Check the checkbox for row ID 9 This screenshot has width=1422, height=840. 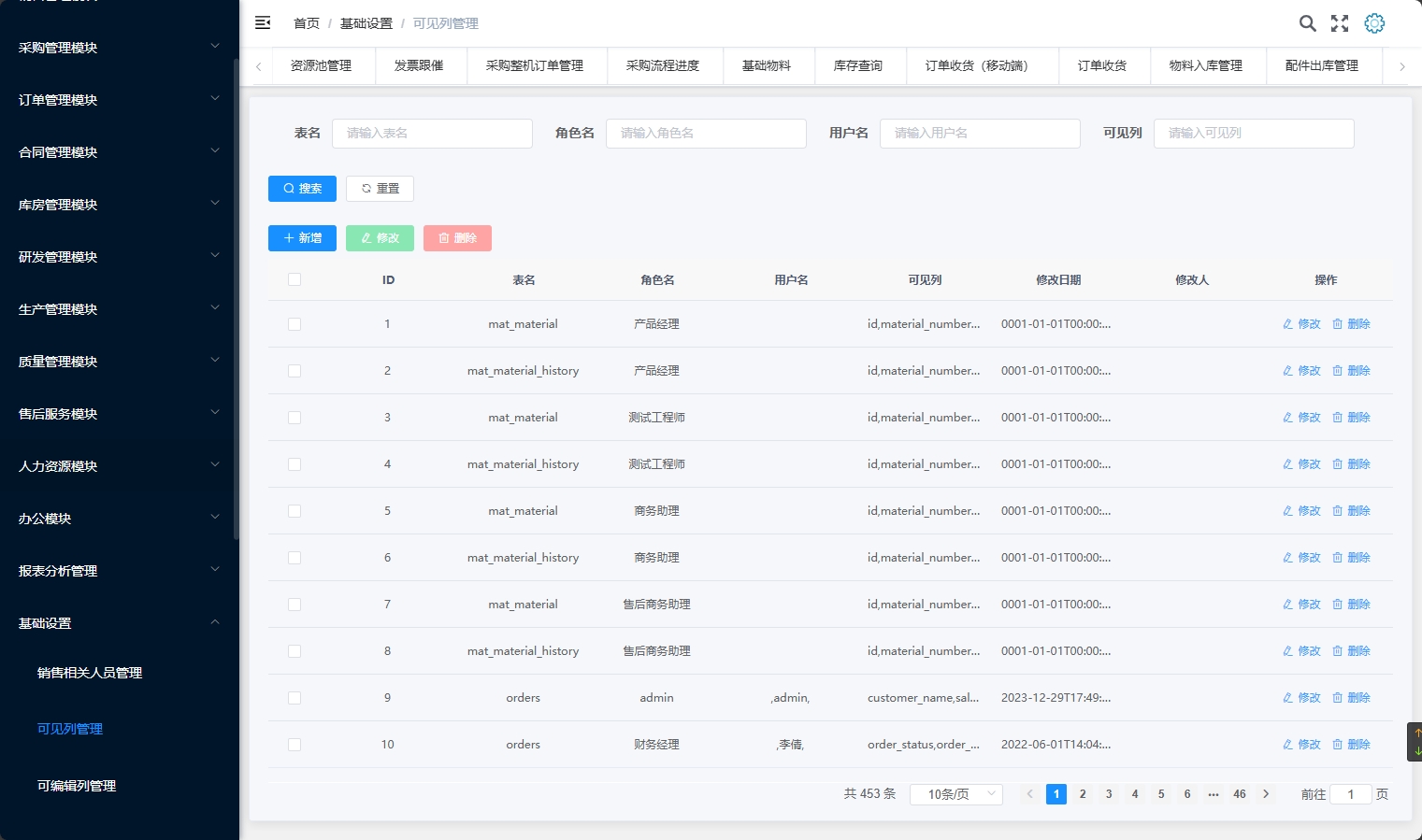pos(294,698)
